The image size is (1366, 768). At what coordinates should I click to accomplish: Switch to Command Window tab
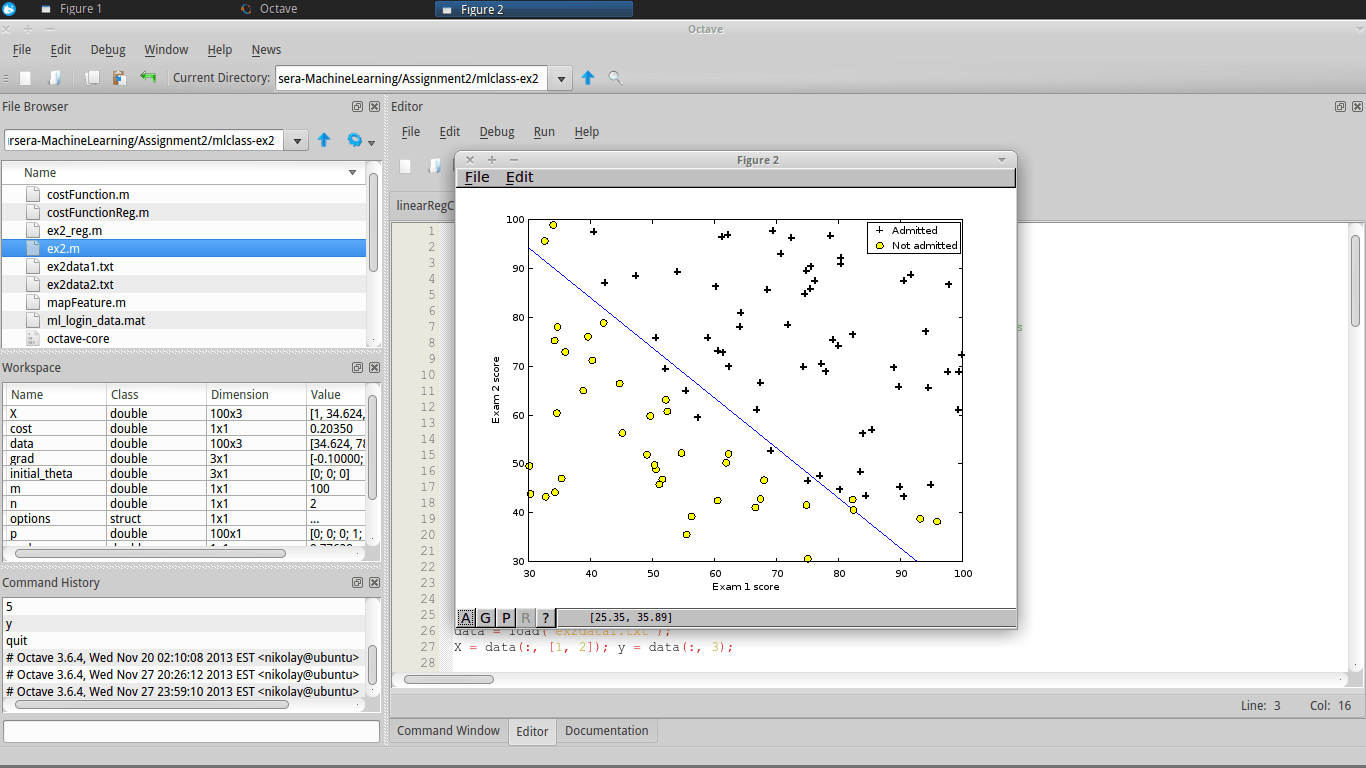tap(449, 731)
